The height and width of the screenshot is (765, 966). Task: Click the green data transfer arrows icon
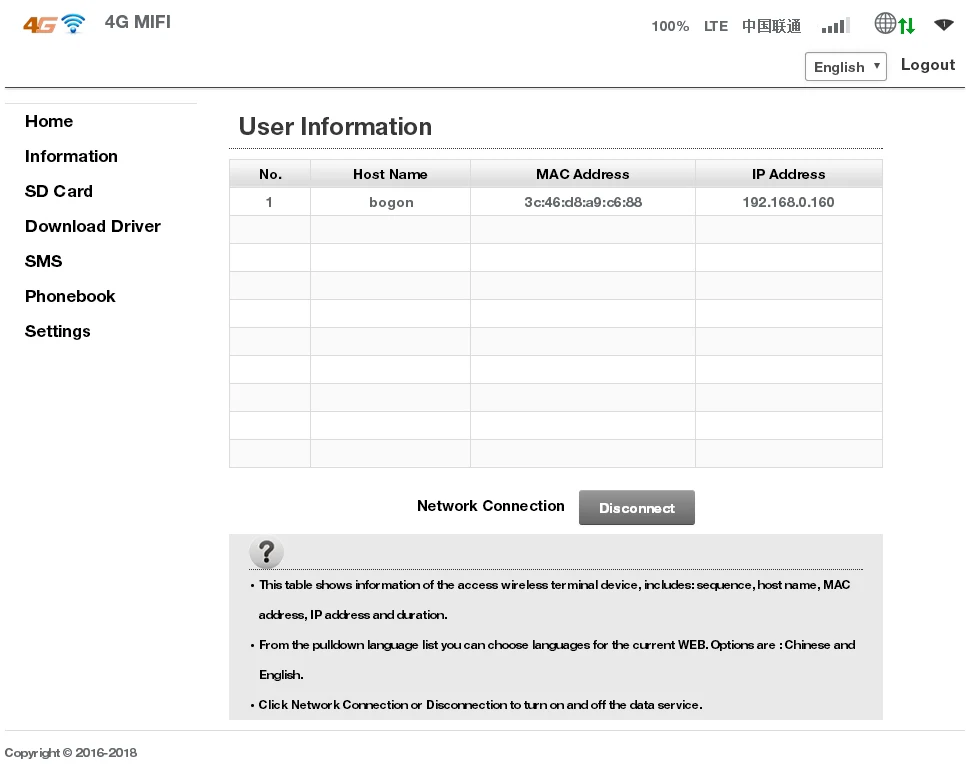coord(906,26)
